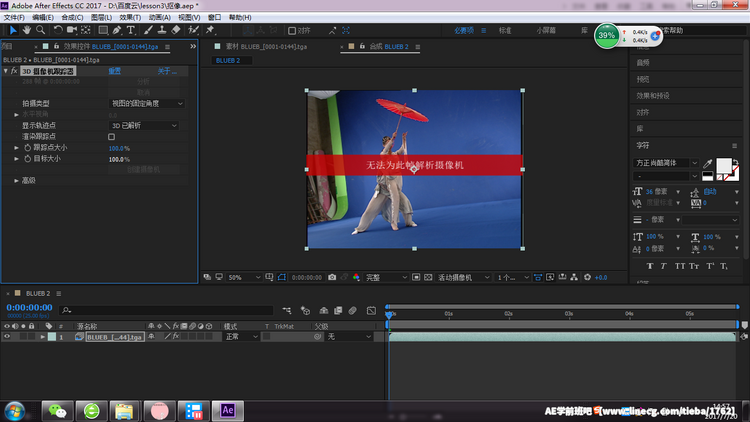Click Composition Flowchart icon in viewer bar

click(x=574, y=278)
